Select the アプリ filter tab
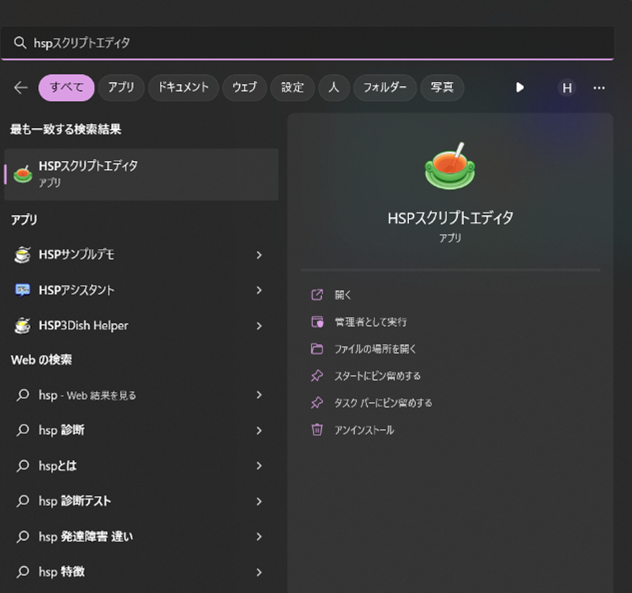632x593 pixels. pos(121,88)
